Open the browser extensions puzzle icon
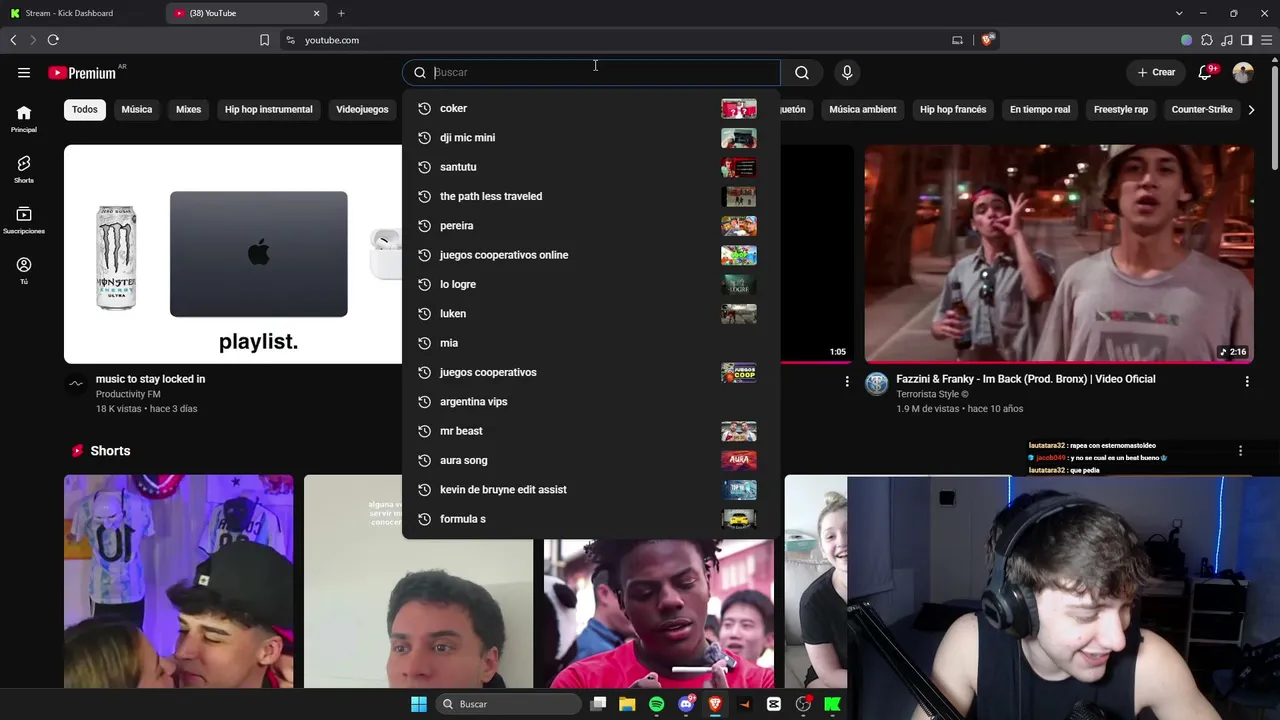The width and height of the screenshot is (1280, 720). pyautogui.click(x=1207, y=40)
